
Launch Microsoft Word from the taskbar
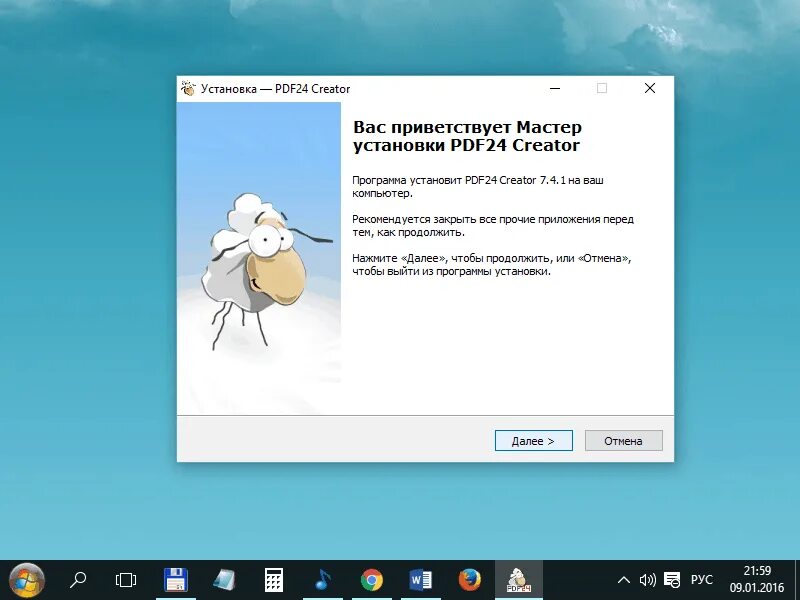pos(420,580)
